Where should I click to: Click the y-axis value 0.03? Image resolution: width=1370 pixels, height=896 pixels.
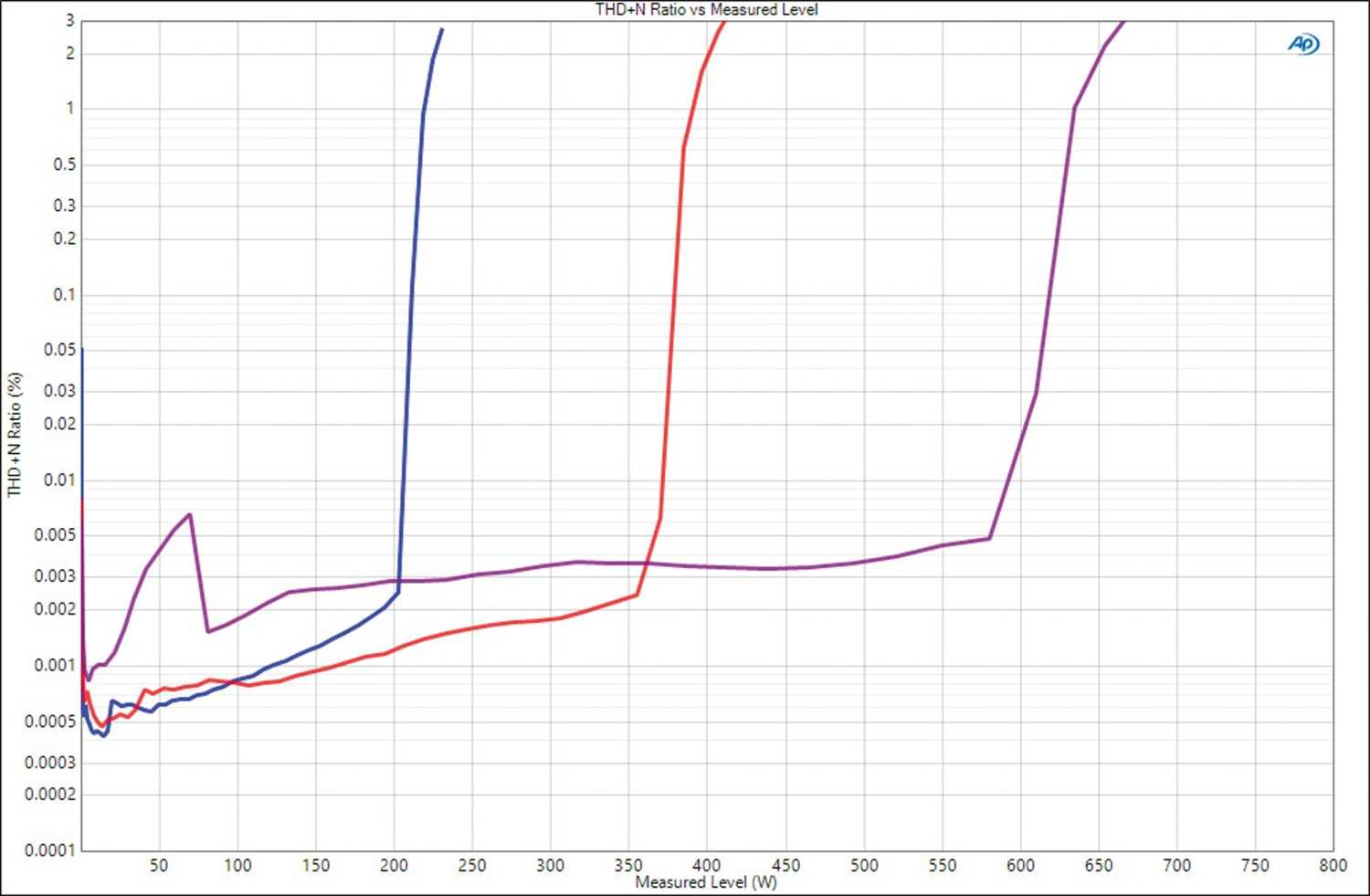click(60, 391)
